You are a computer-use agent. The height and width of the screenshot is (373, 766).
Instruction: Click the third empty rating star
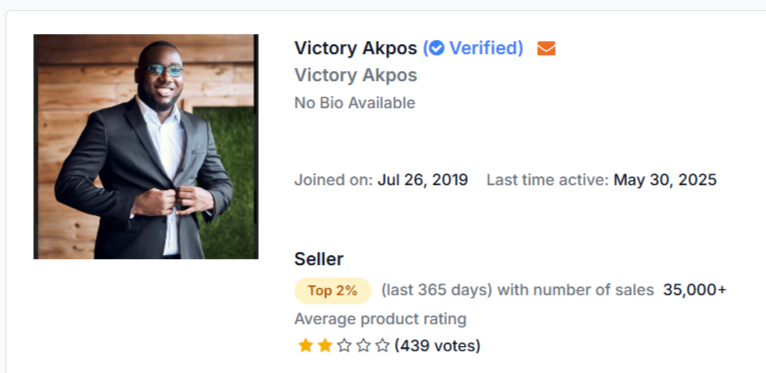point(344,346)
